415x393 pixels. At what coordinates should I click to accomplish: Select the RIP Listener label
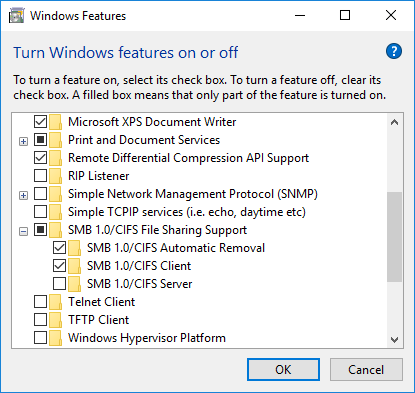pyautogui.click(x=99, y=176)
